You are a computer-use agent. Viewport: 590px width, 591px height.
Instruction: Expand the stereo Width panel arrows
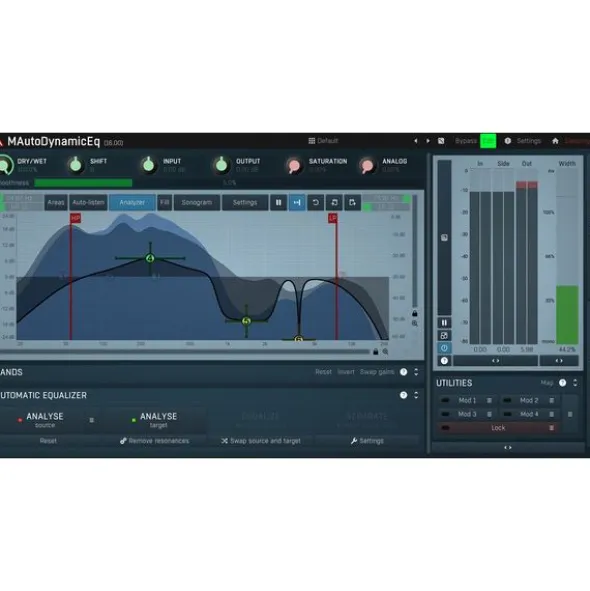(x=559, y=361)
